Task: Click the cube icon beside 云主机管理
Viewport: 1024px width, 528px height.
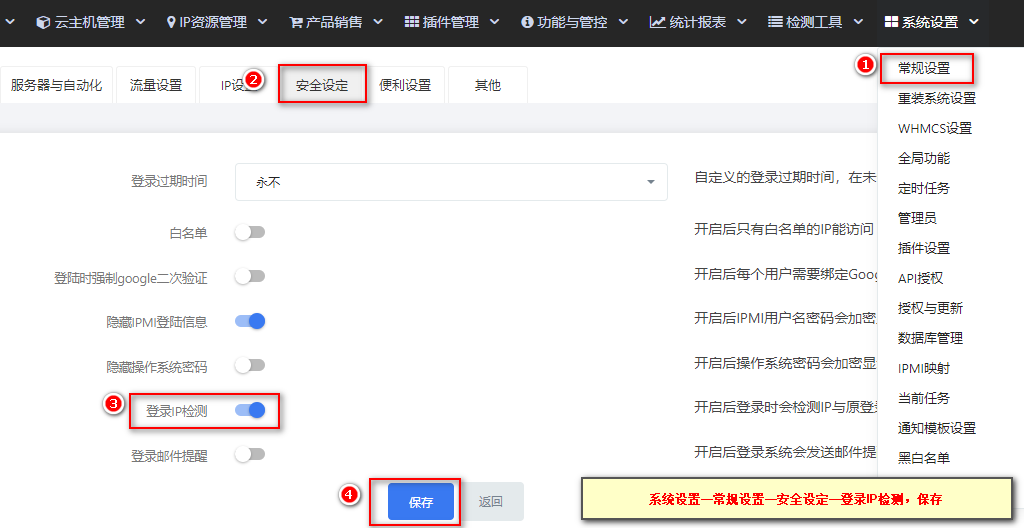Action: (x=43, y=22)
